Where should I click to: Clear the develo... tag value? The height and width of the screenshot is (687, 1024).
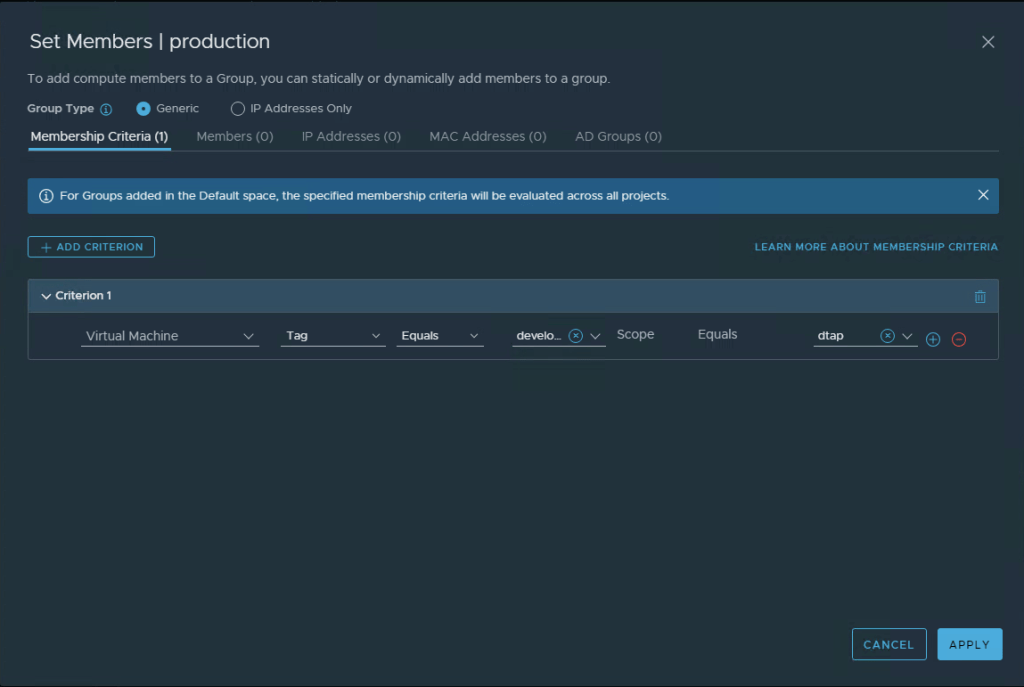click(x=575, y=336)
